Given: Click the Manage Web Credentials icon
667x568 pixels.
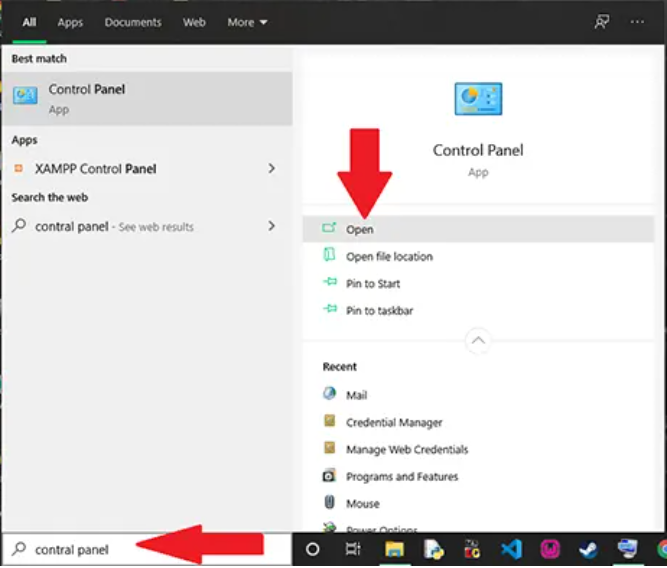Looking at the screenshot, I should pos(330,448).
